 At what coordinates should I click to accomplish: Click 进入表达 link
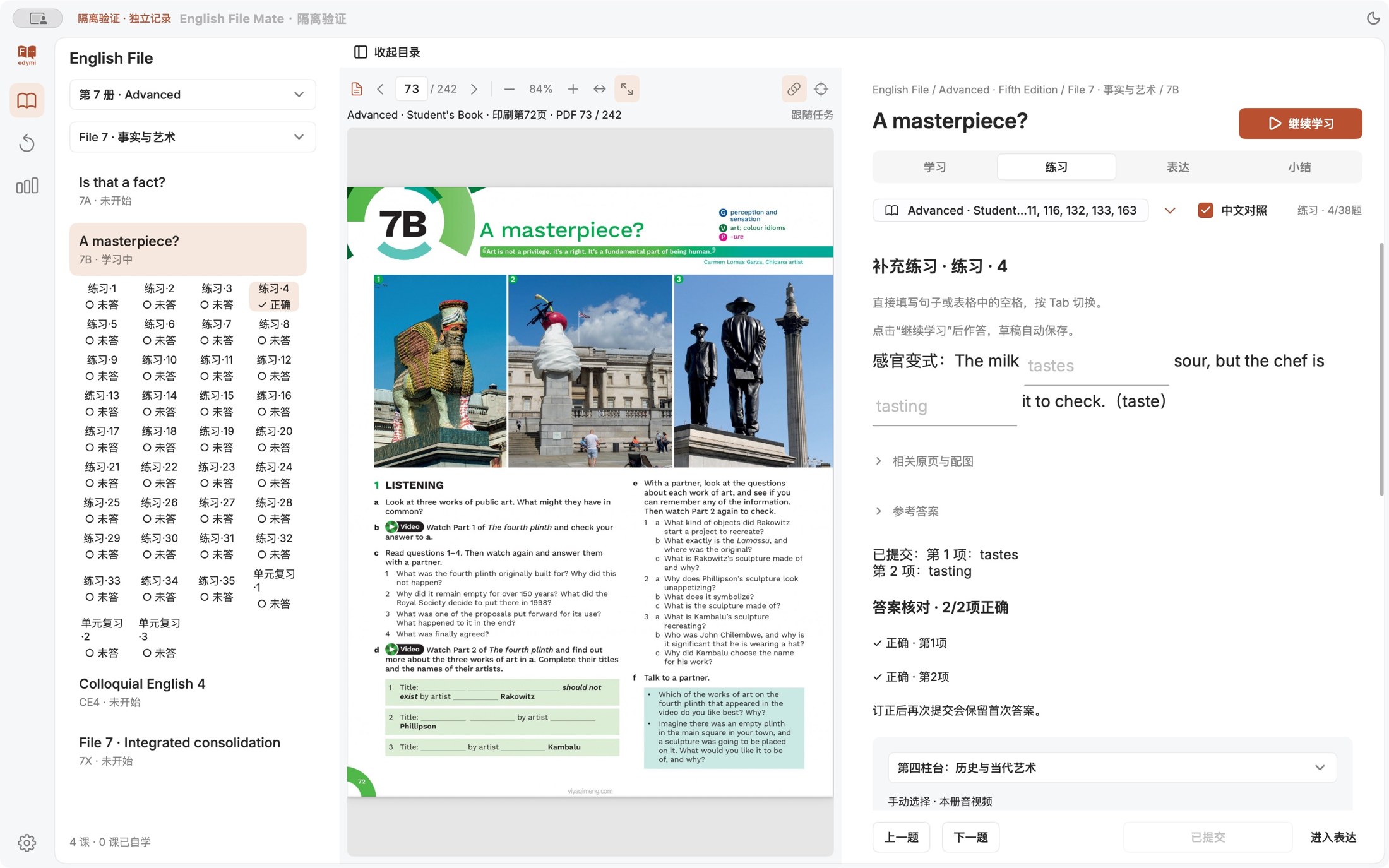(1333, 838)
